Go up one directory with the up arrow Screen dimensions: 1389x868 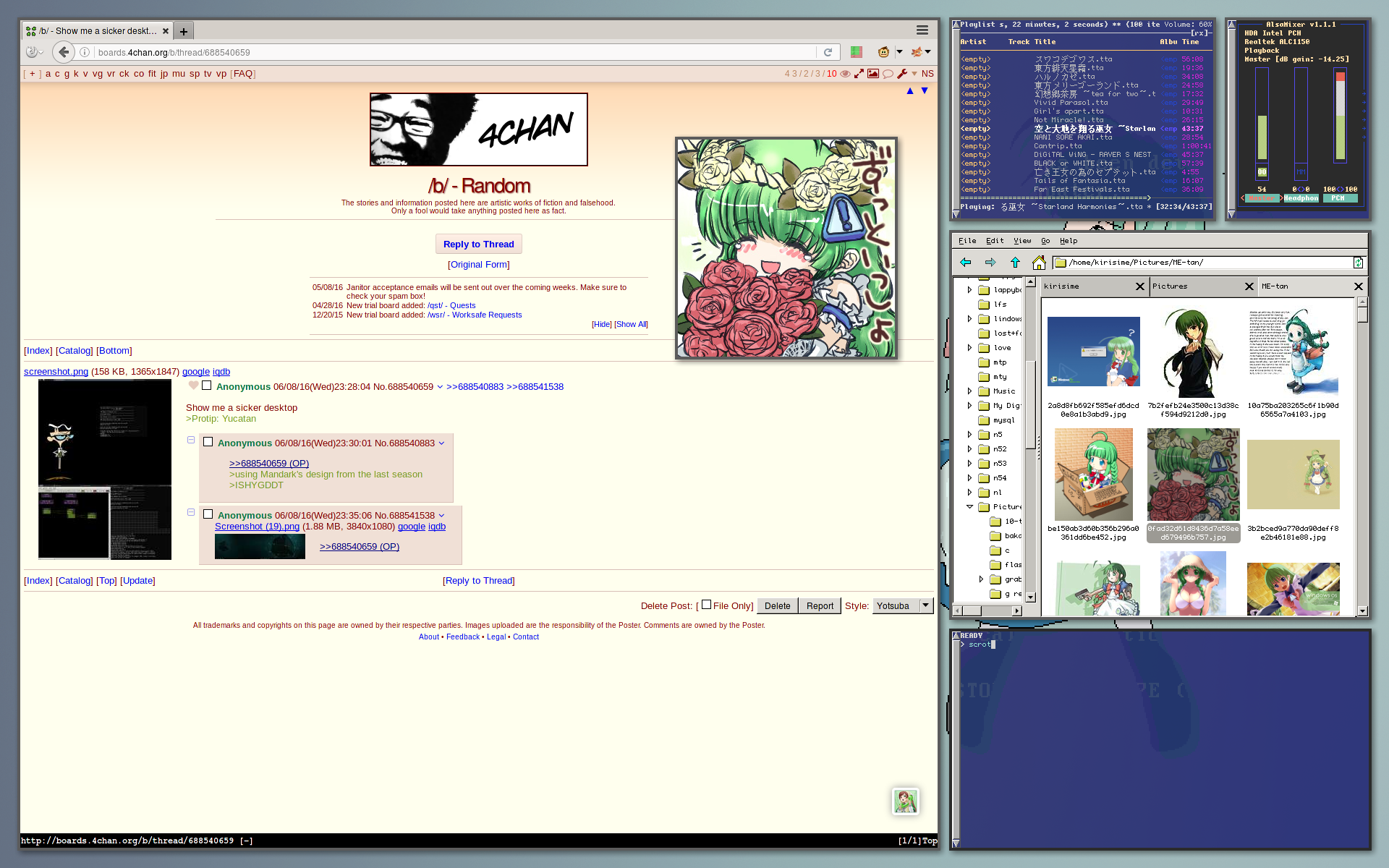tap(1015, 263)
